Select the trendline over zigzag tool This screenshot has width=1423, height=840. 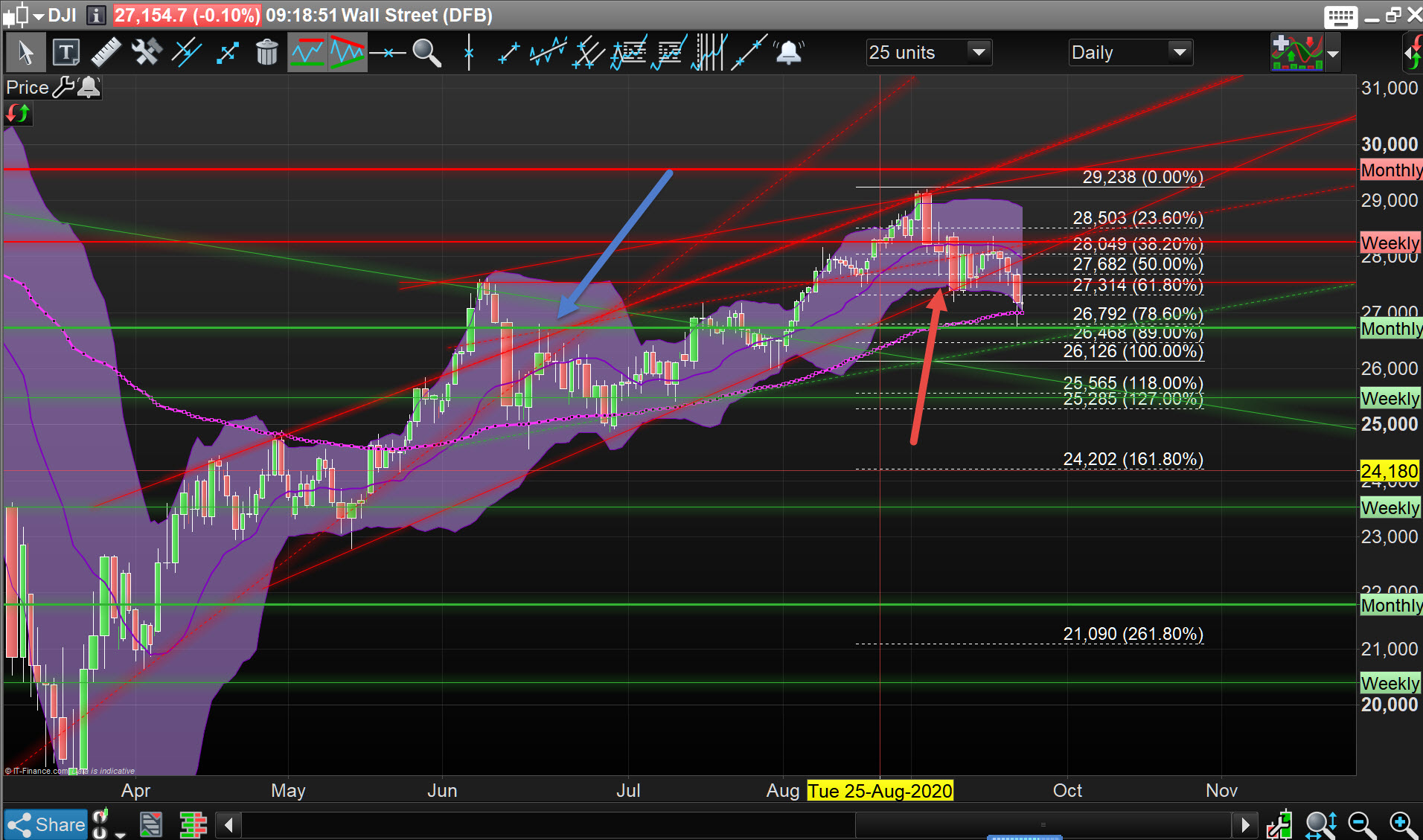[x=549, y=53]
